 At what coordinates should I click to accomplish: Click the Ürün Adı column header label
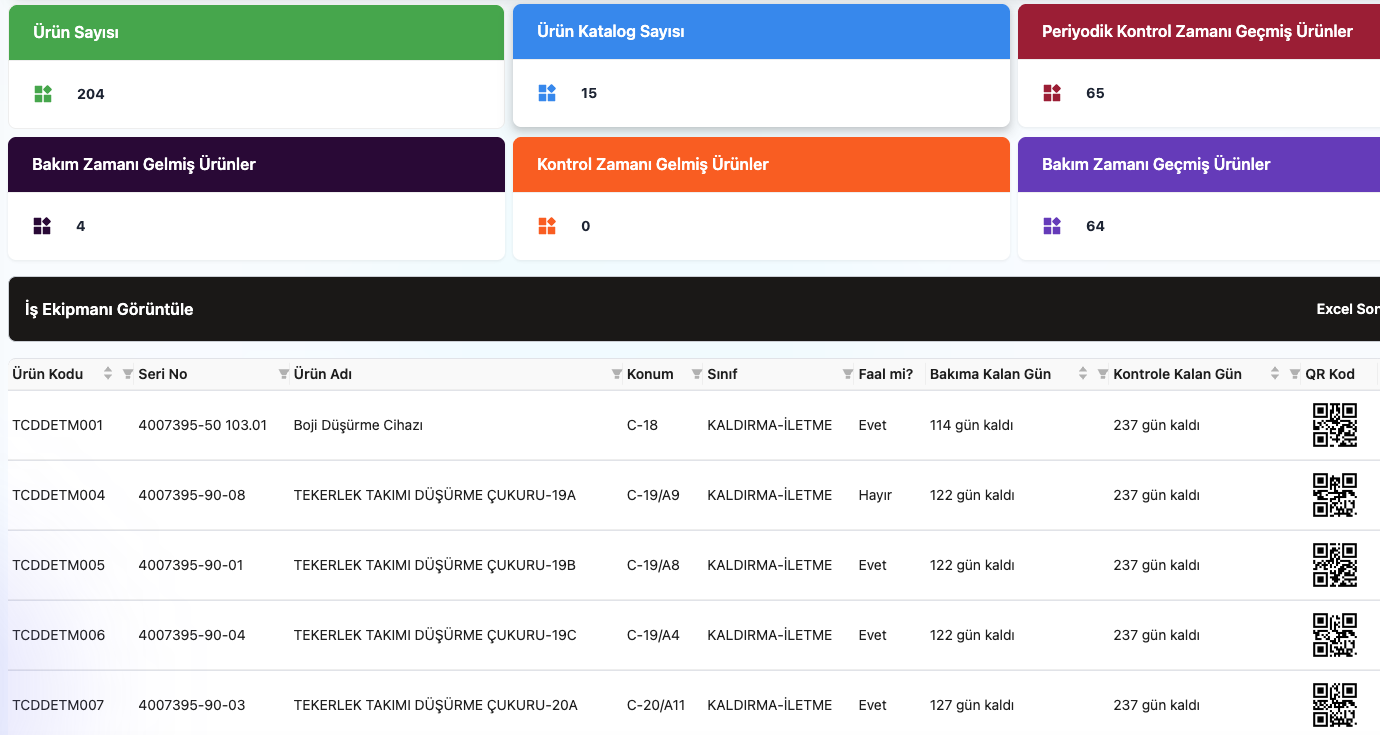[323, 374]
